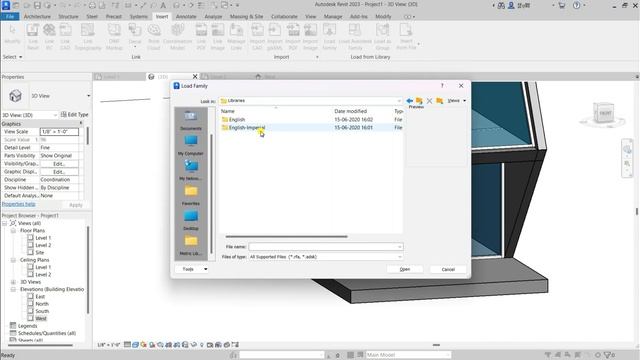This screenshot has height=360, width=640.
Task: Toggle the North elevation box
Action: click(x=31, y=304)
